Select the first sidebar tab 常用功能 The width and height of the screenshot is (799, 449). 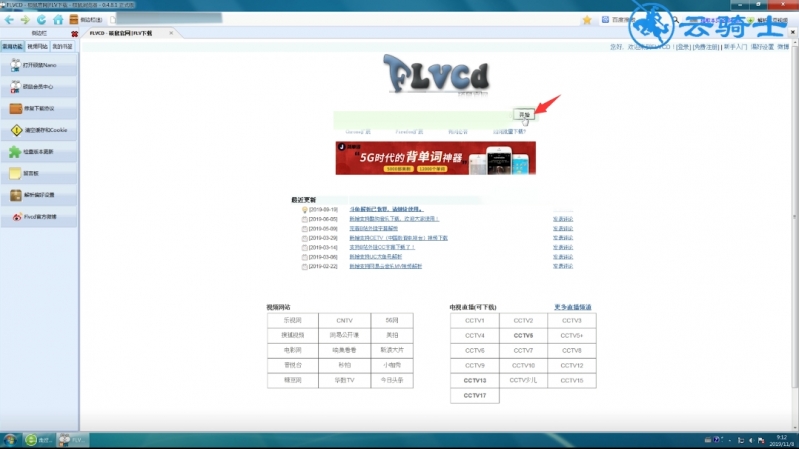click(12, 46)
